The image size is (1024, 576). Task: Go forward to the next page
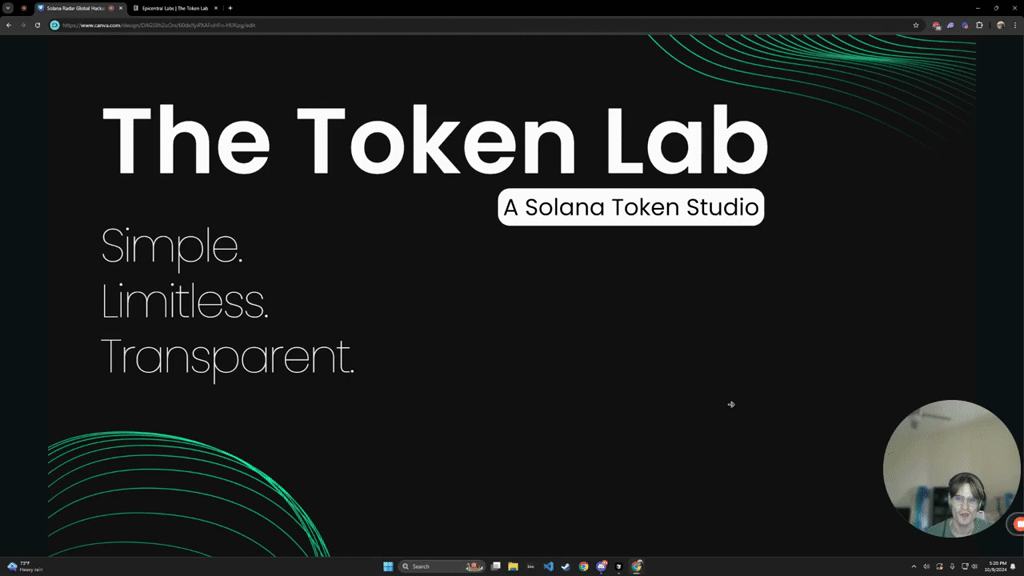23,25
